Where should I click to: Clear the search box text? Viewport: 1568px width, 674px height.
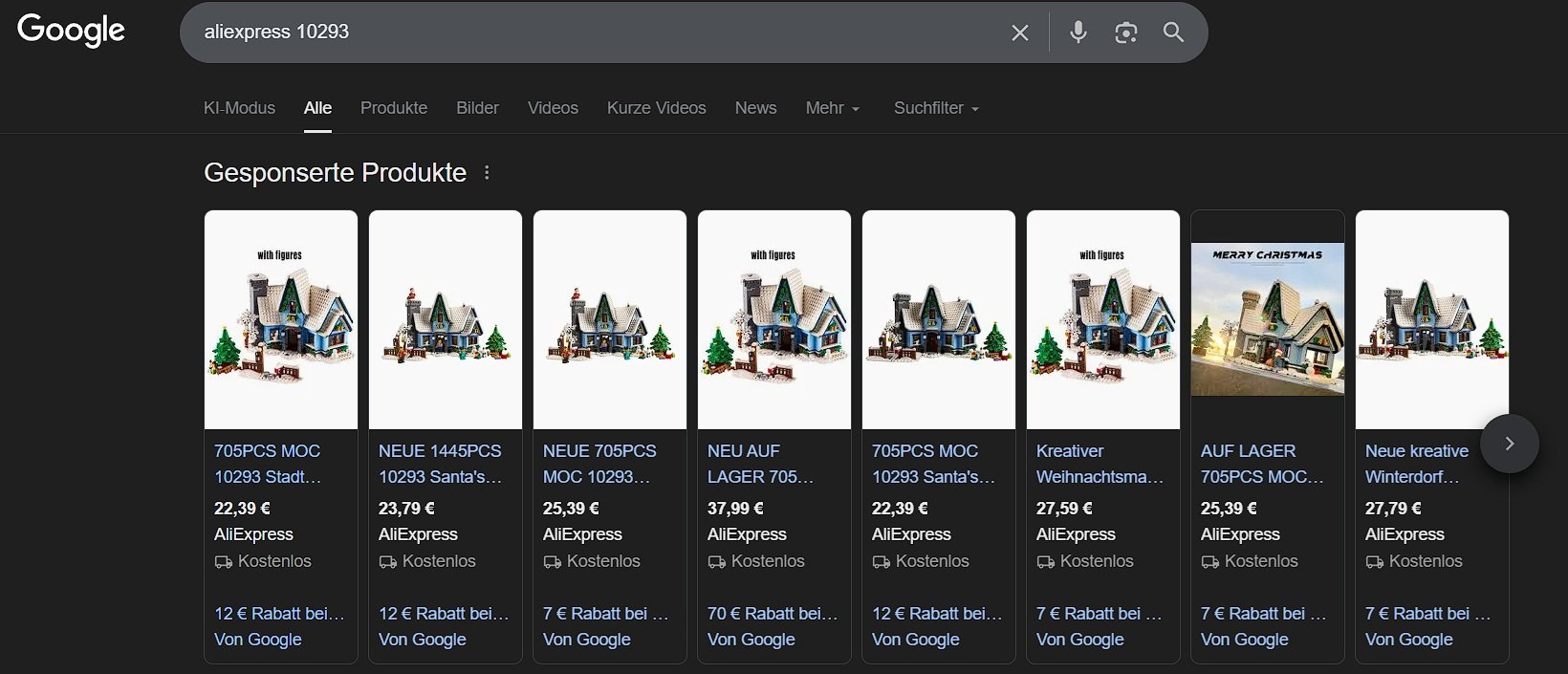click(1019, 33)
